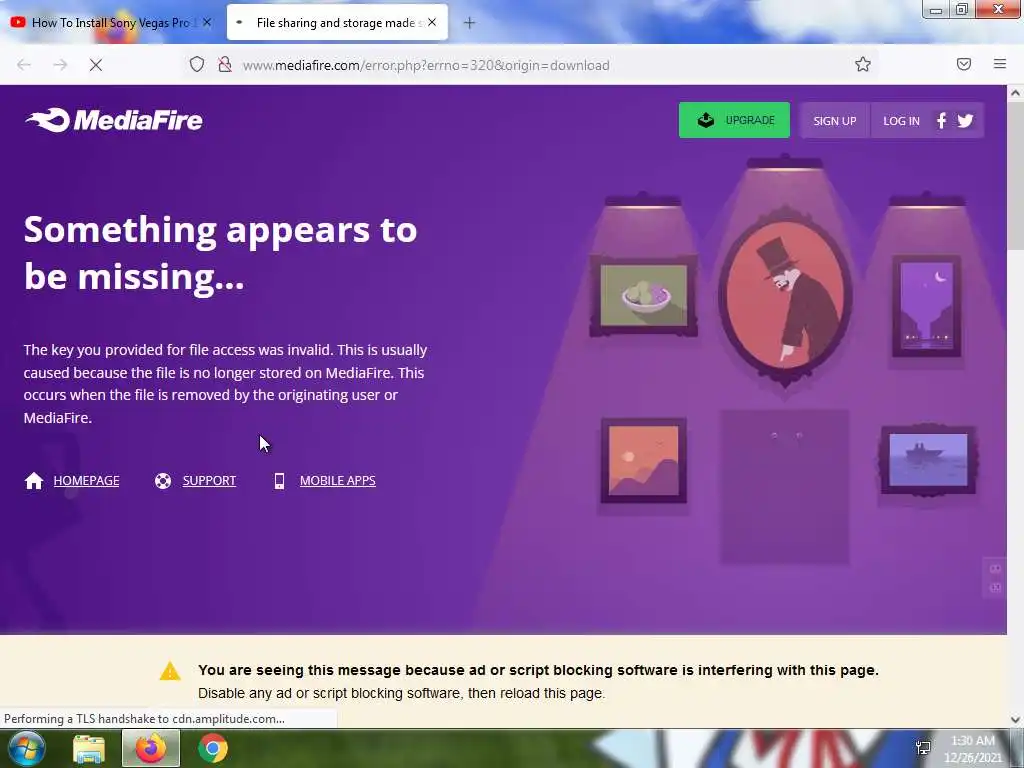Open MOBILE APPS link
The width and height of the screenshot is (1024, 768).
[x=338, y=481]
